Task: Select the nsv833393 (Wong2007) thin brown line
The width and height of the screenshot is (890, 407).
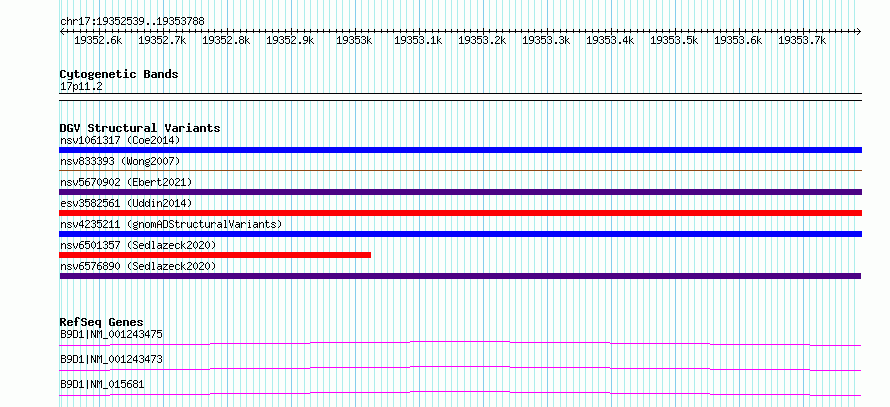Action: (x=460, y=170)
